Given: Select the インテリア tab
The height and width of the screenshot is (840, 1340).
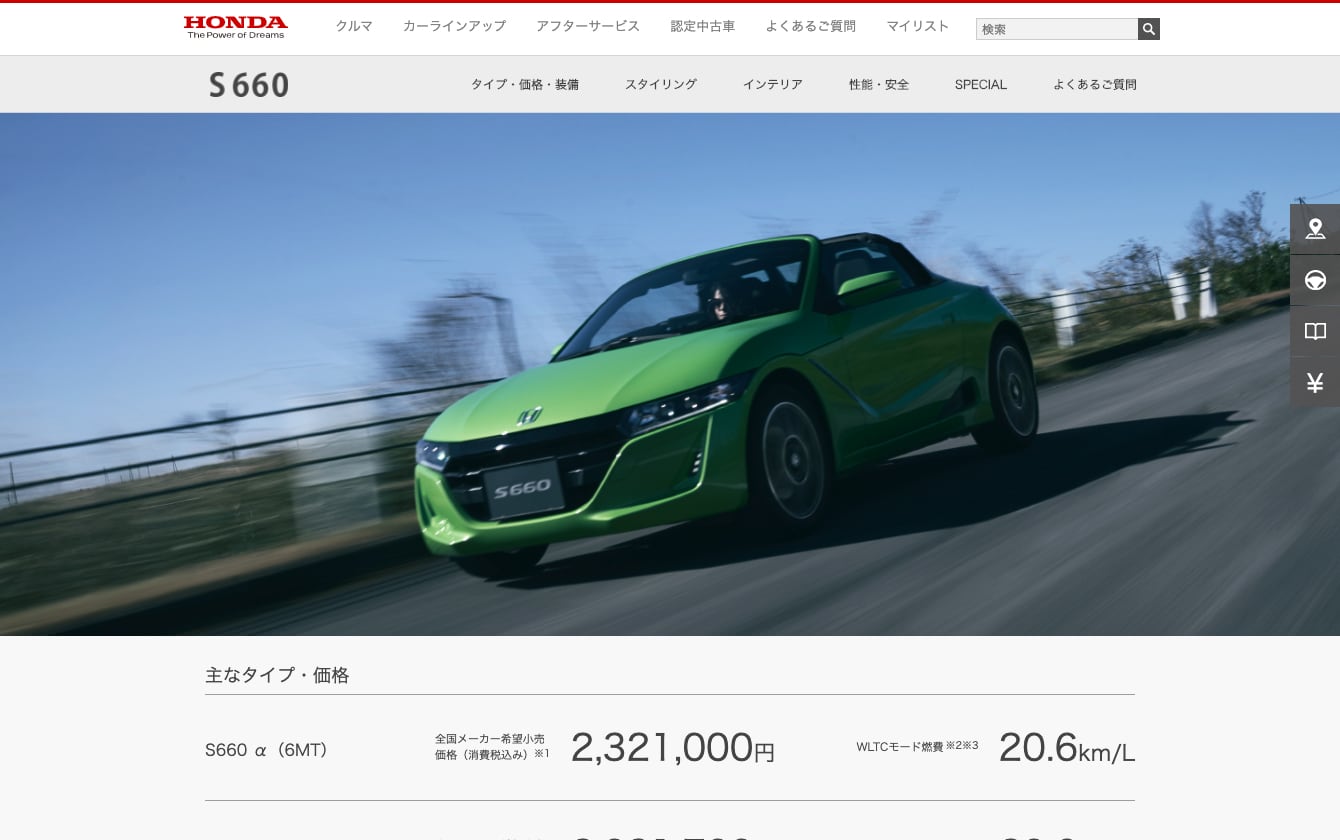Looking at the screenshot, I should (772, 85).
